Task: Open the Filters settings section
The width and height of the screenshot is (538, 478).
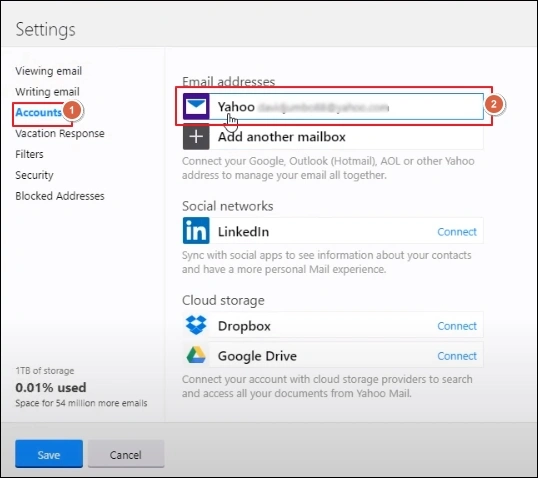Action: click(29, 154)
